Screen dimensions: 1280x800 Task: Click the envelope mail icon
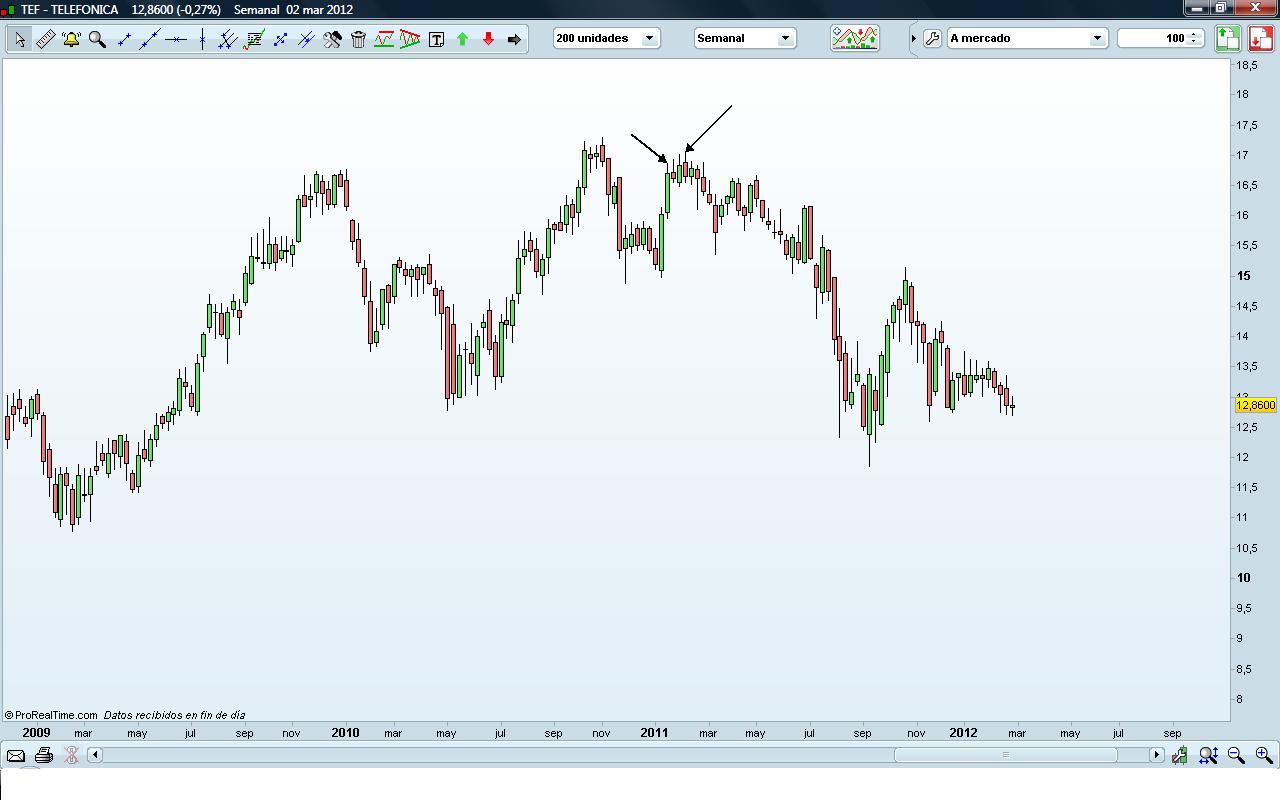pos(16,755)
